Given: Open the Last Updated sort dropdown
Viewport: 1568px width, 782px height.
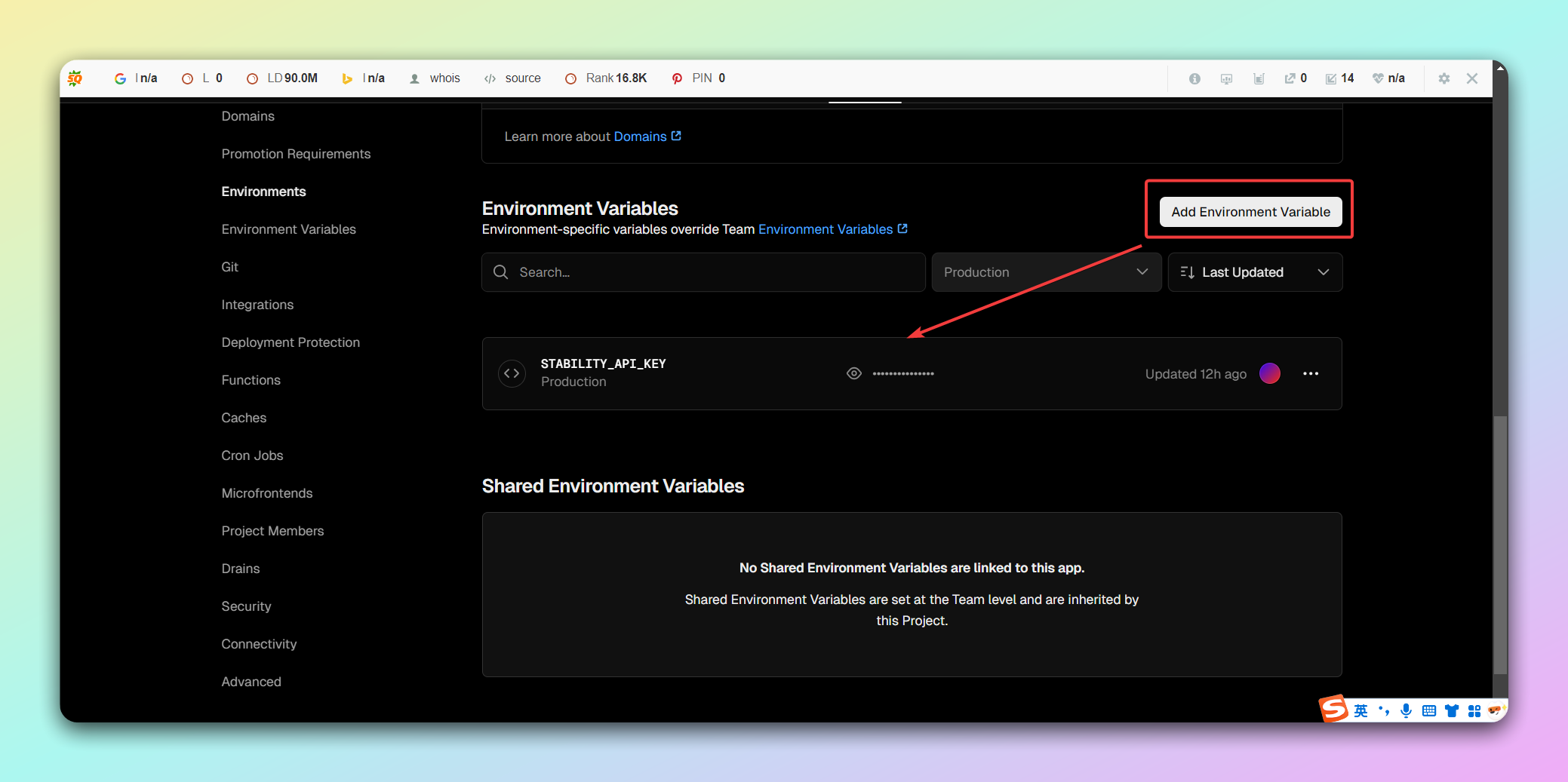Looking at the screenshot, I should click(x=1255, y=272).
